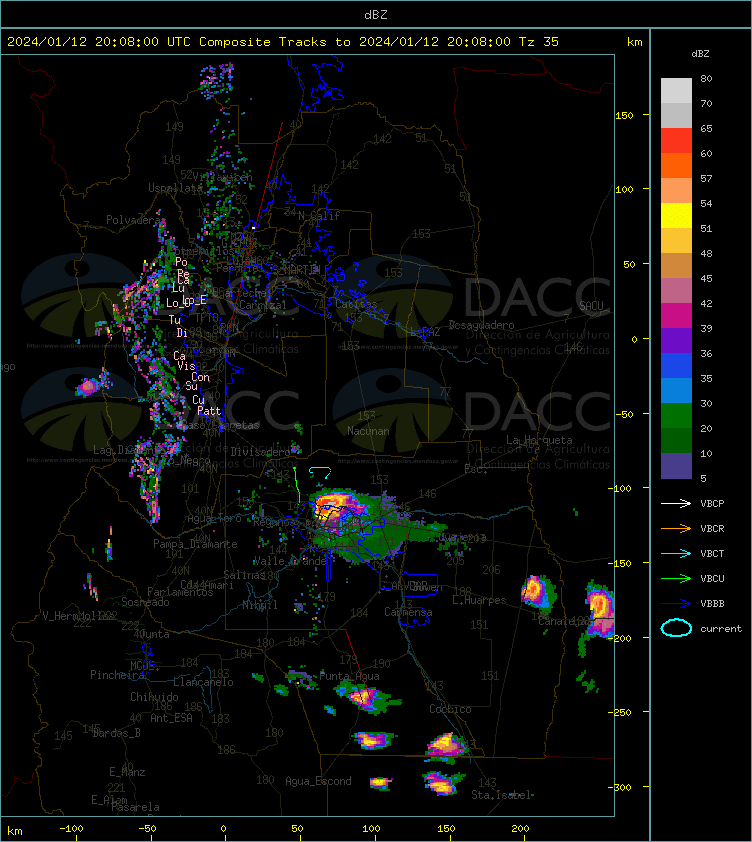Screen dimensions: 752x842
Task: Click the 'SACU' label on the map
Action: coord(591,306)
